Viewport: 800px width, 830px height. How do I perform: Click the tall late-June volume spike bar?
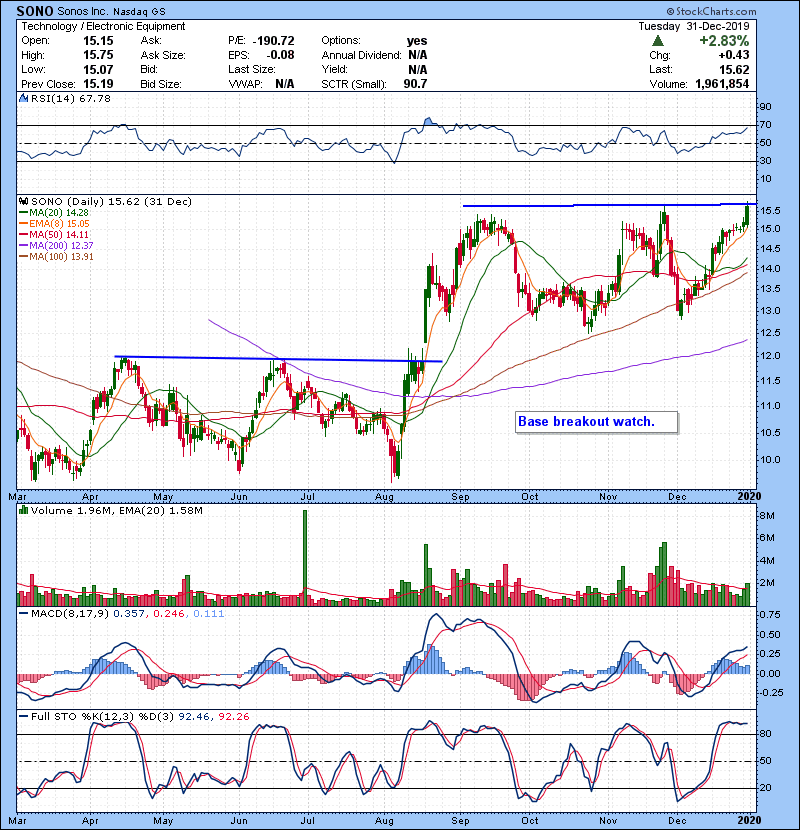coord(305,557)
